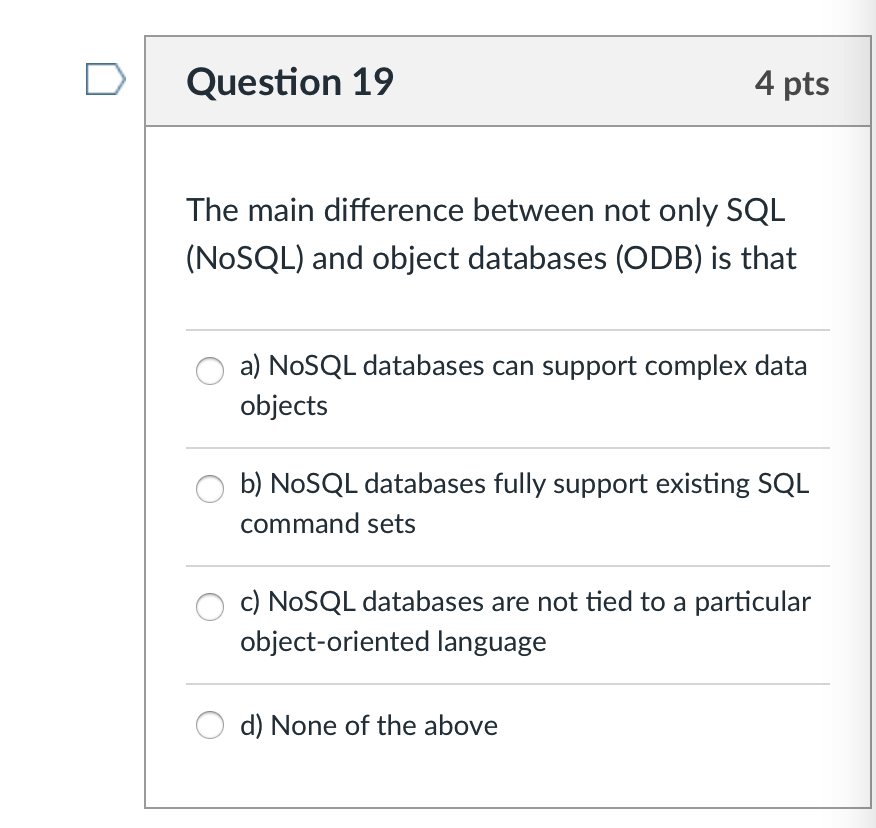Click the 'c)' option letter prefix
Image resolution: width=876 pixels, height=828 pixels.
click(x=250, y=602)
